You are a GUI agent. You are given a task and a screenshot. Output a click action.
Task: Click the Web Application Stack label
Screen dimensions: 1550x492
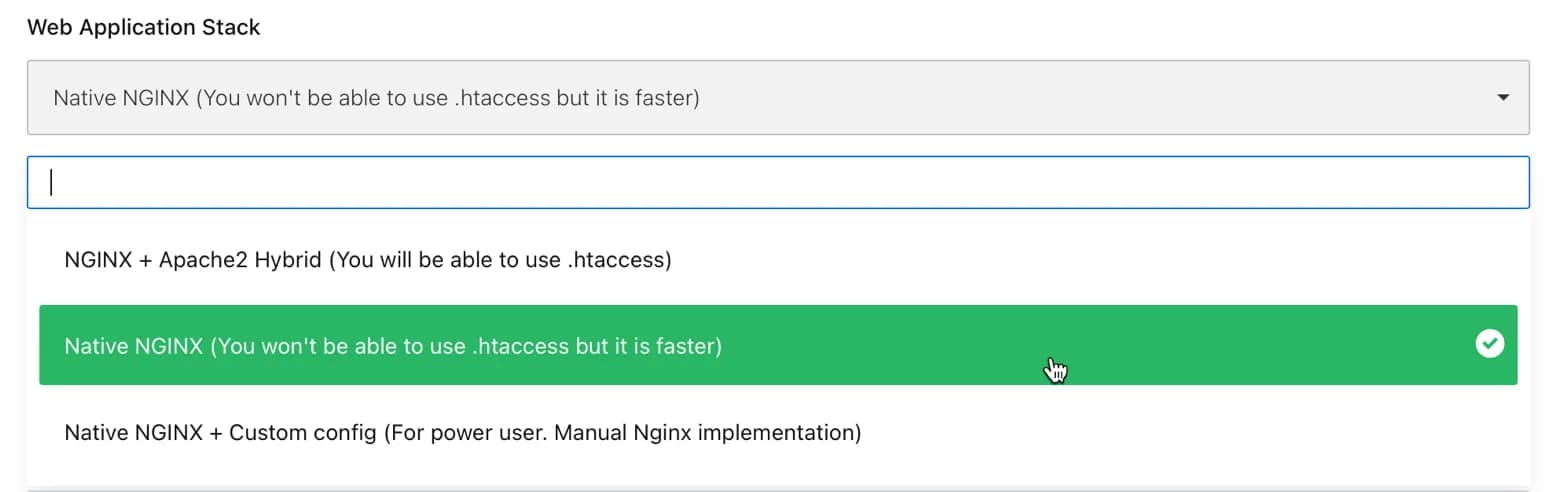click(144, 28)
